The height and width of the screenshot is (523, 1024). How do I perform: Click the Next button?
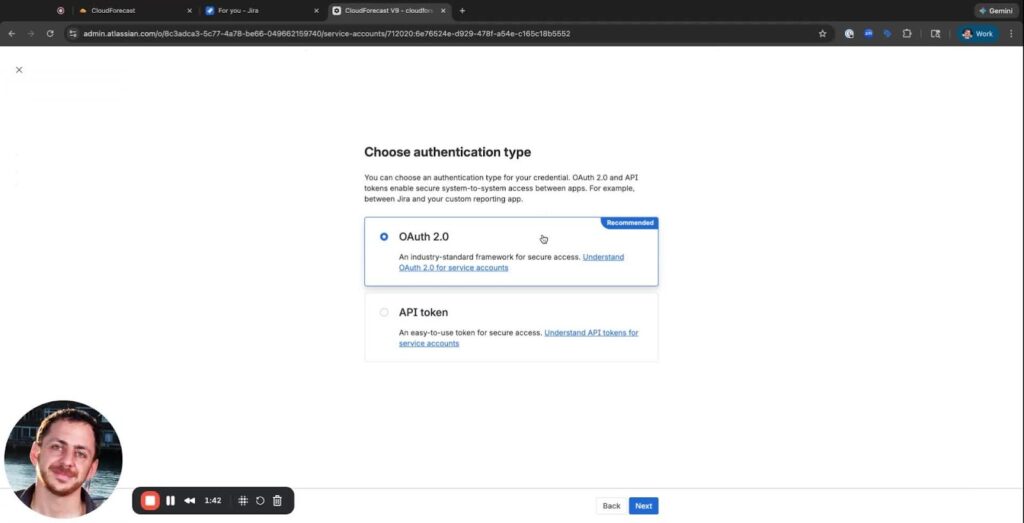point(643,506)
